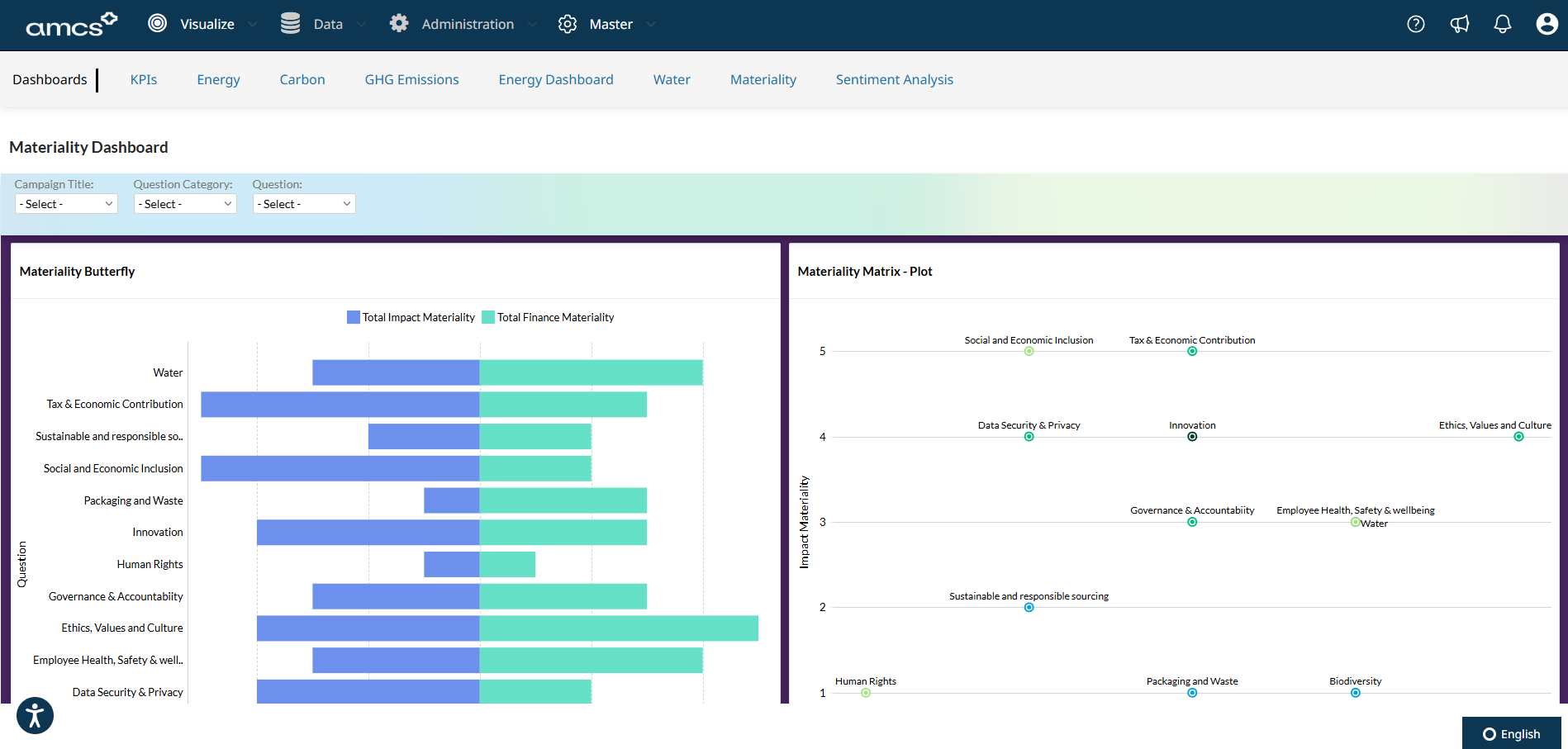Open the Campaign Title dropdown
The height and width of the screenshot is (749, 1568).
[66, 203]
